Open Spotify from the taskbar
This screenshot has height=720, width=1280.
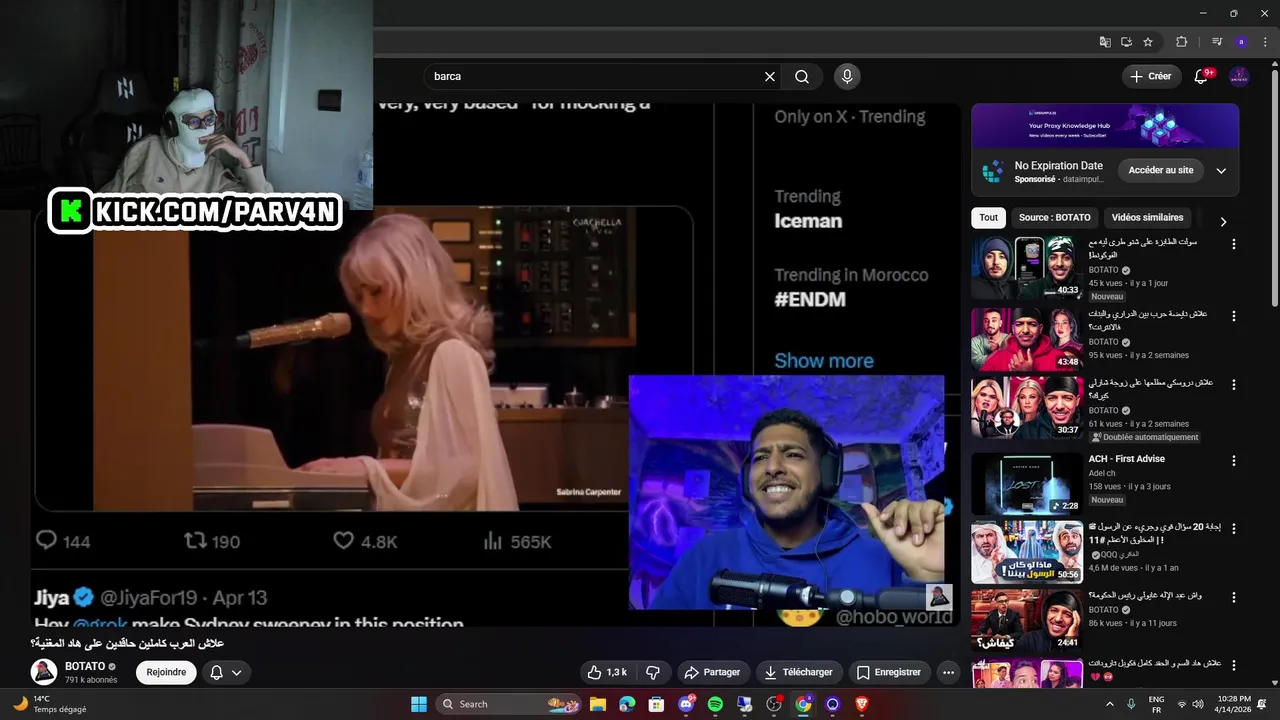(715, 704)
